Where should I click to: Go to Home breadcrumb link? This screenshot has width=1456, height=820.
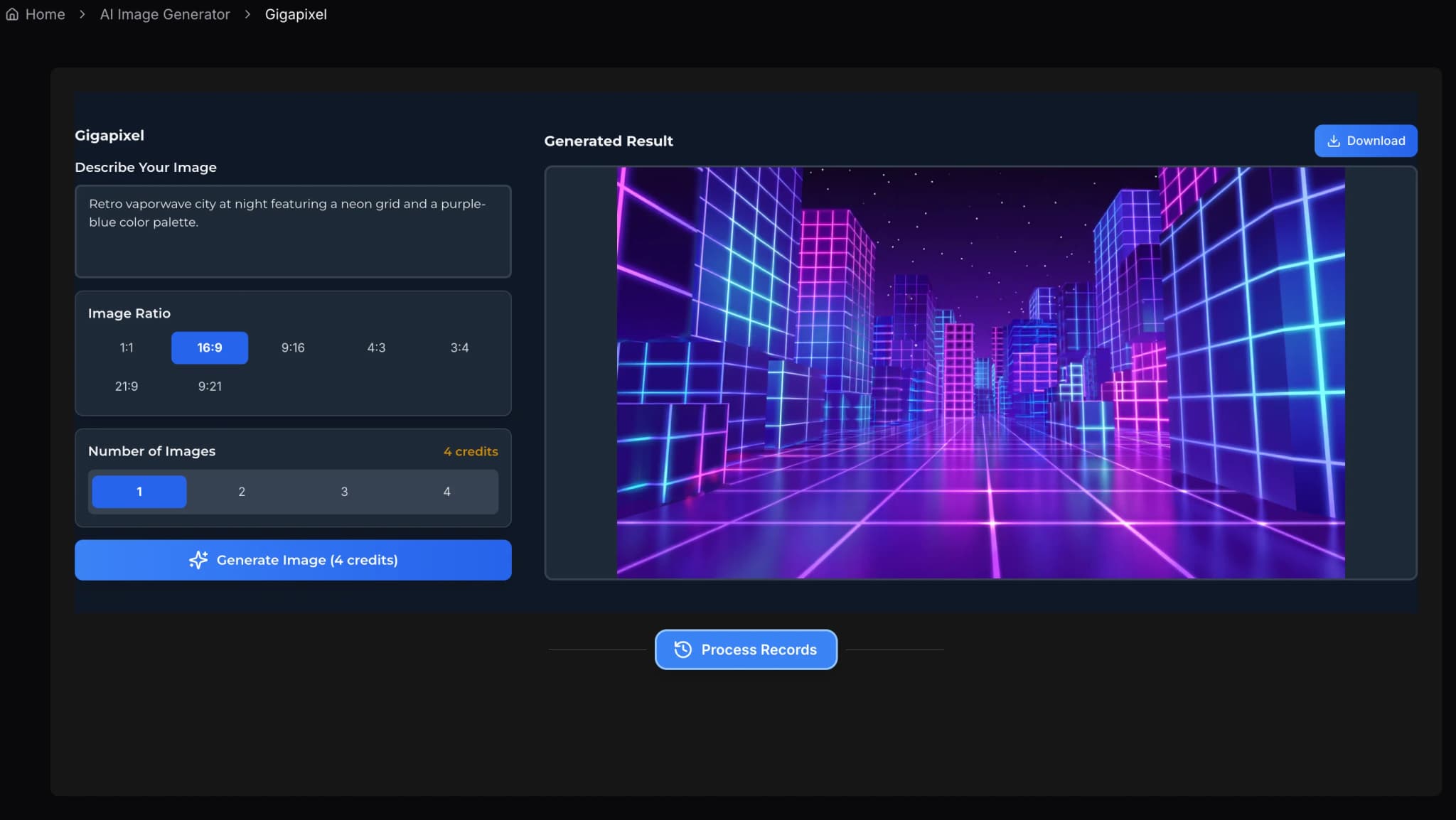(x=45, y=14)
